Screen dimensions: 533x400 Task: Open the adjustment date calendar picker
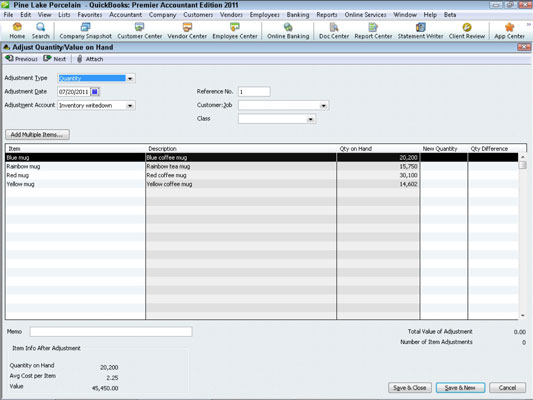click(x=95, y=92)
